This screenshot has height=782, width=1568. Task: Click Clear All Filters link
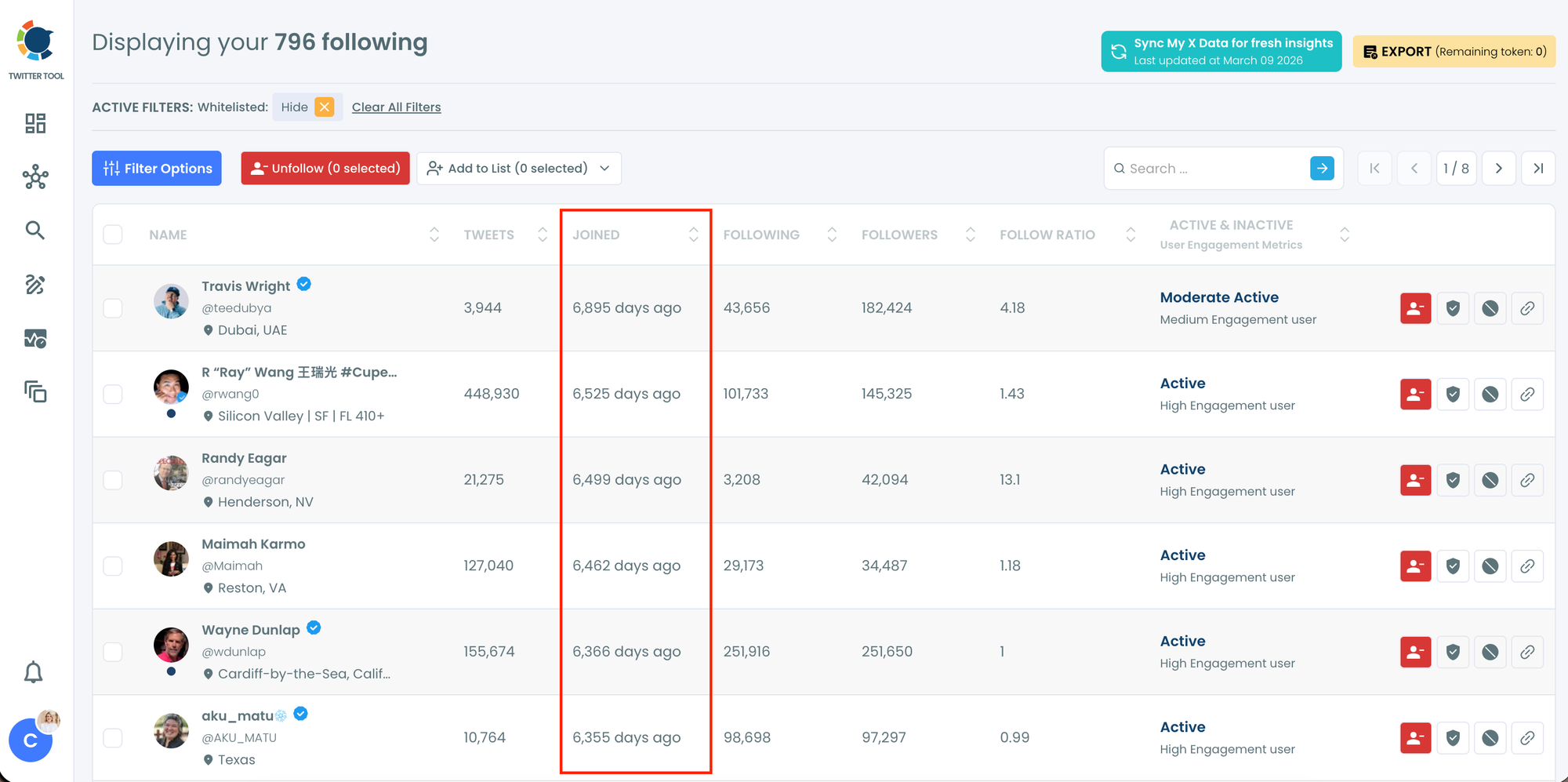tap(396, 107)
